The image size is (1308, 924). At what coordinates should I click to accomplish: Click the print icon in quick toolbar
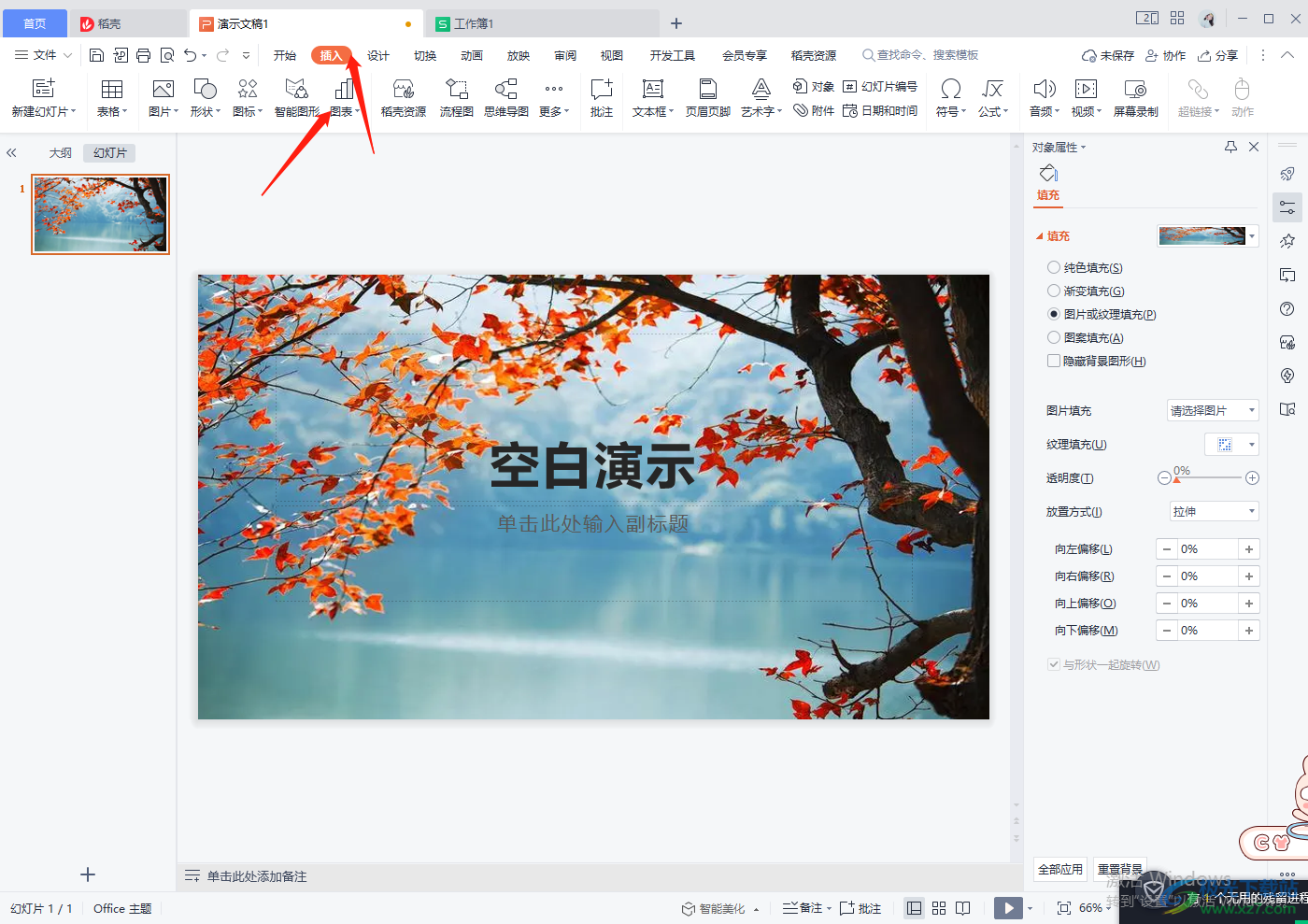pyautogui.click(x=143, y=55)
